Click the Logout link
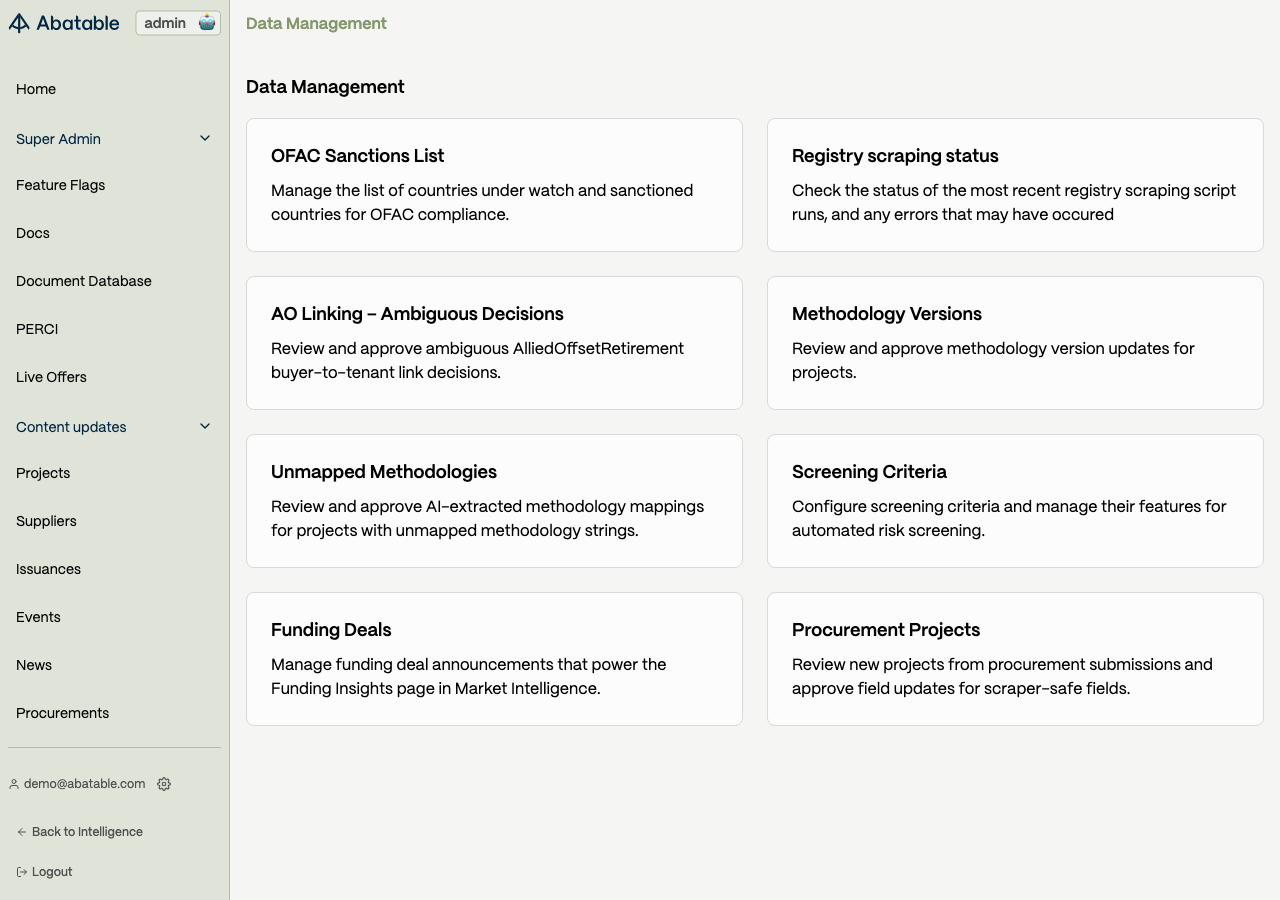Viewport: 1280px width, 900px height. coord(52,872)
